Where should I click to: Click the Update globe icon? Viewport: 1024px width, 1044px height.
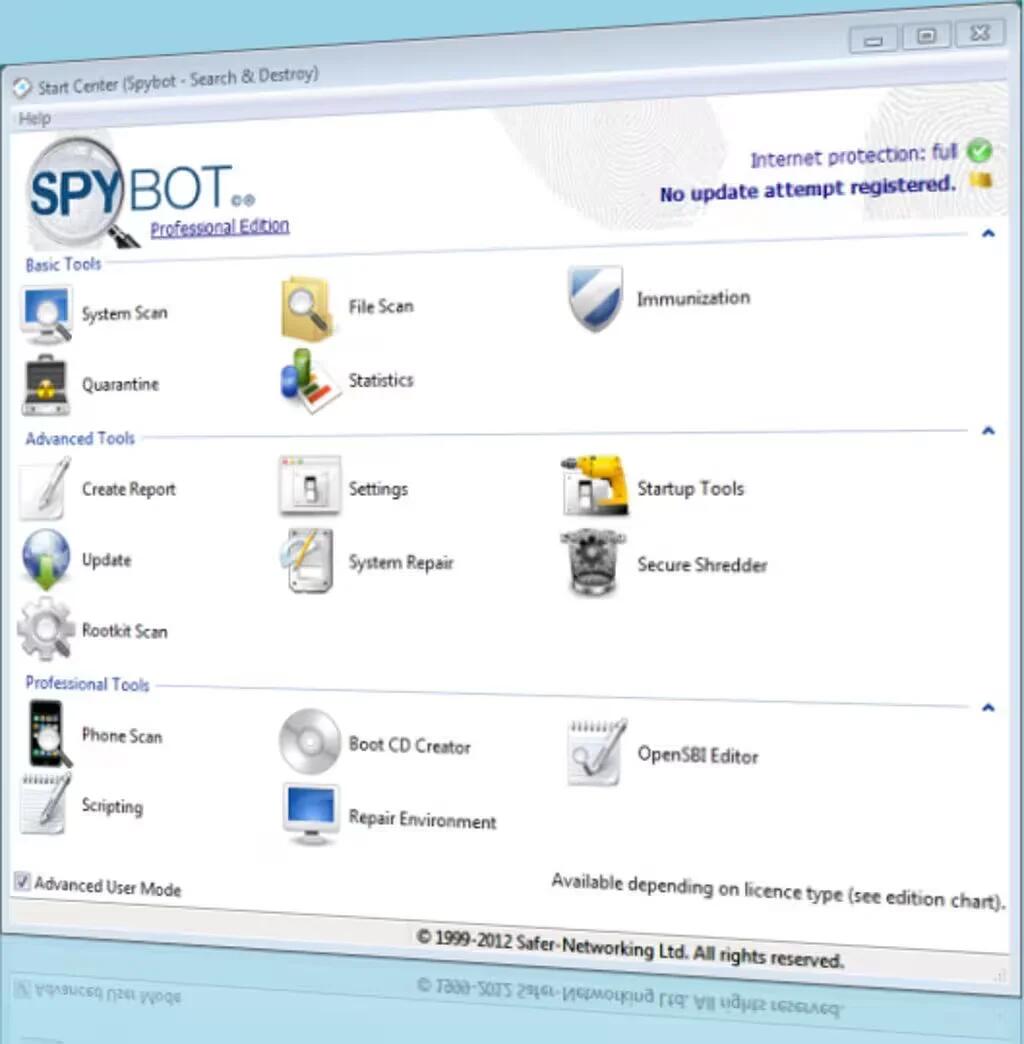click(45, 560)
